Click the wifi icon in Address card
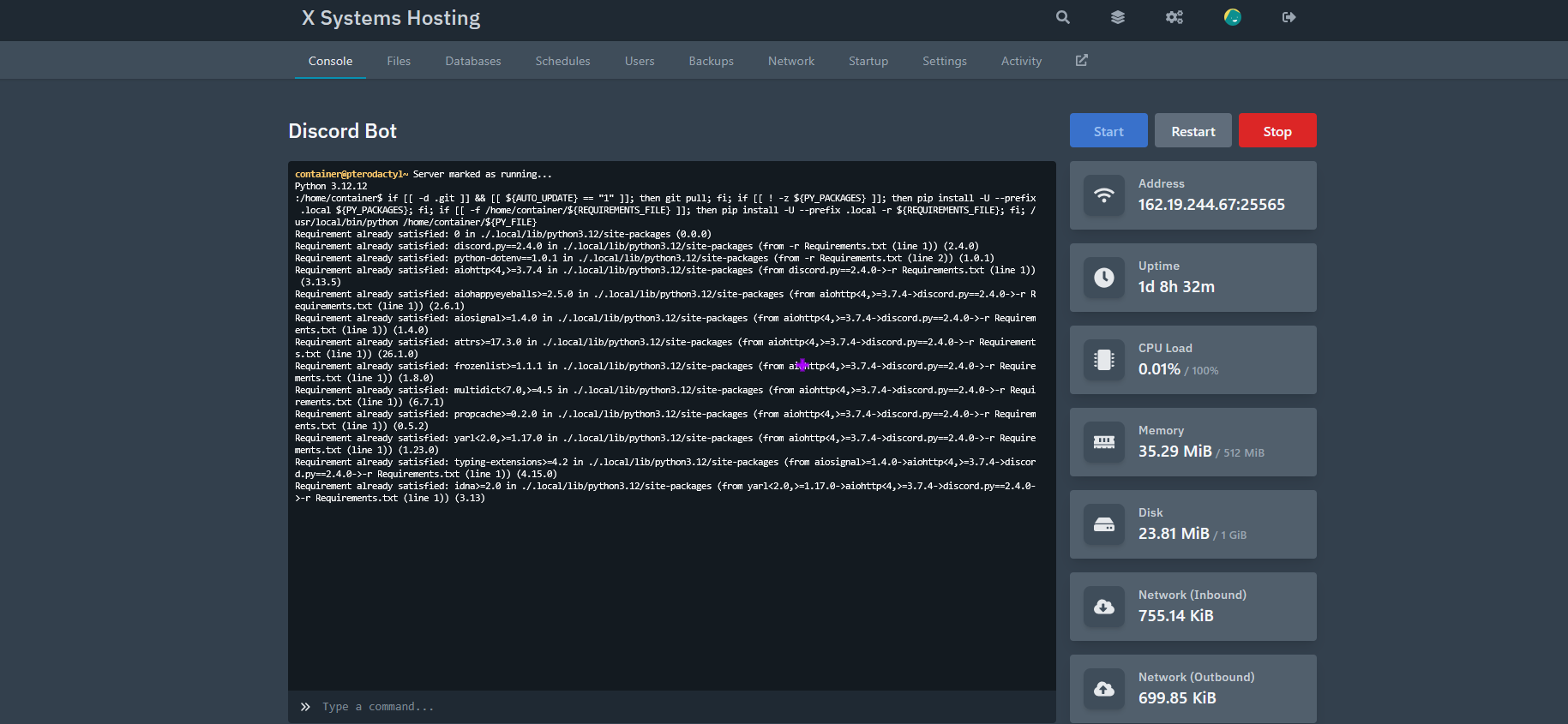1568x724 pixels. (1104, 195)
